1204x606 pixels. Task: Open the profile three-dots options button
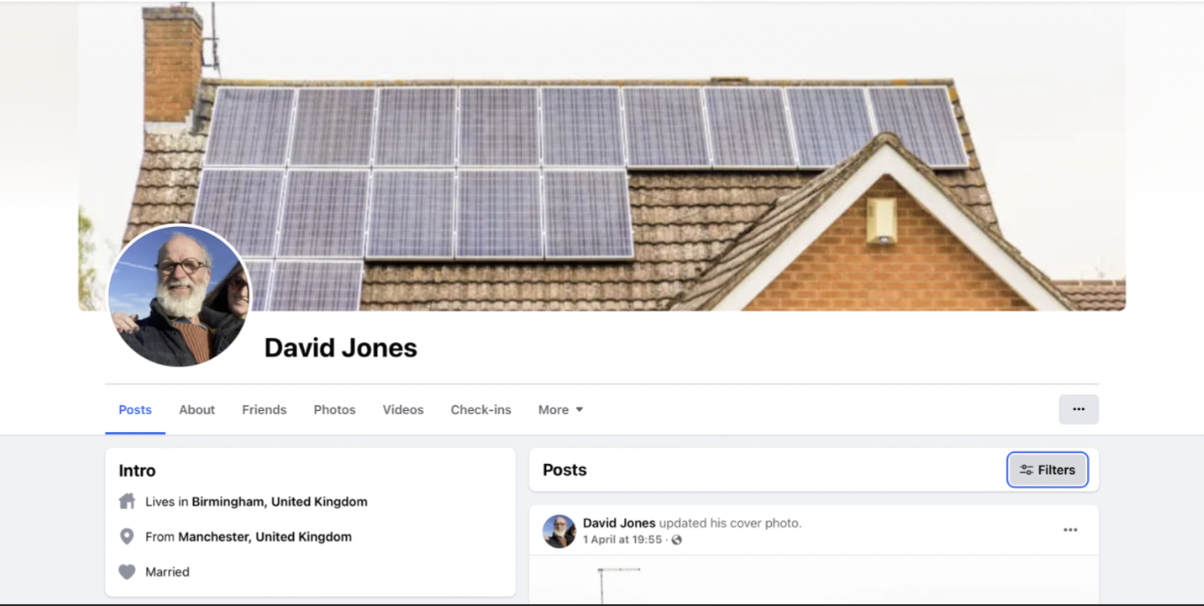point(1078,409)
